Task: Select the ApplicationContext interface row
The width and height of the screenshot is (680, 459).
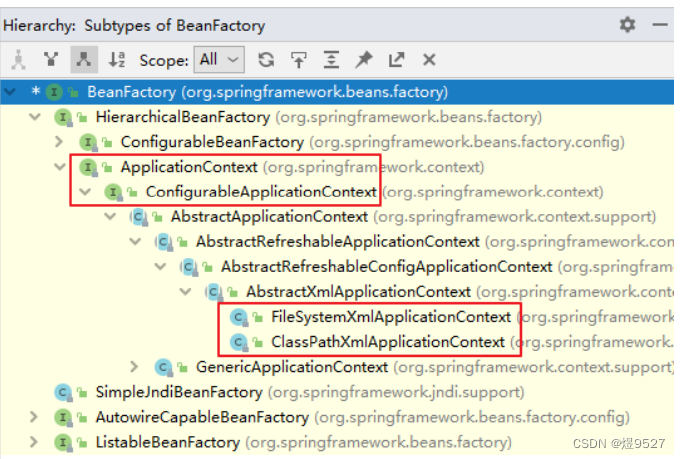Action: (337, 167)
